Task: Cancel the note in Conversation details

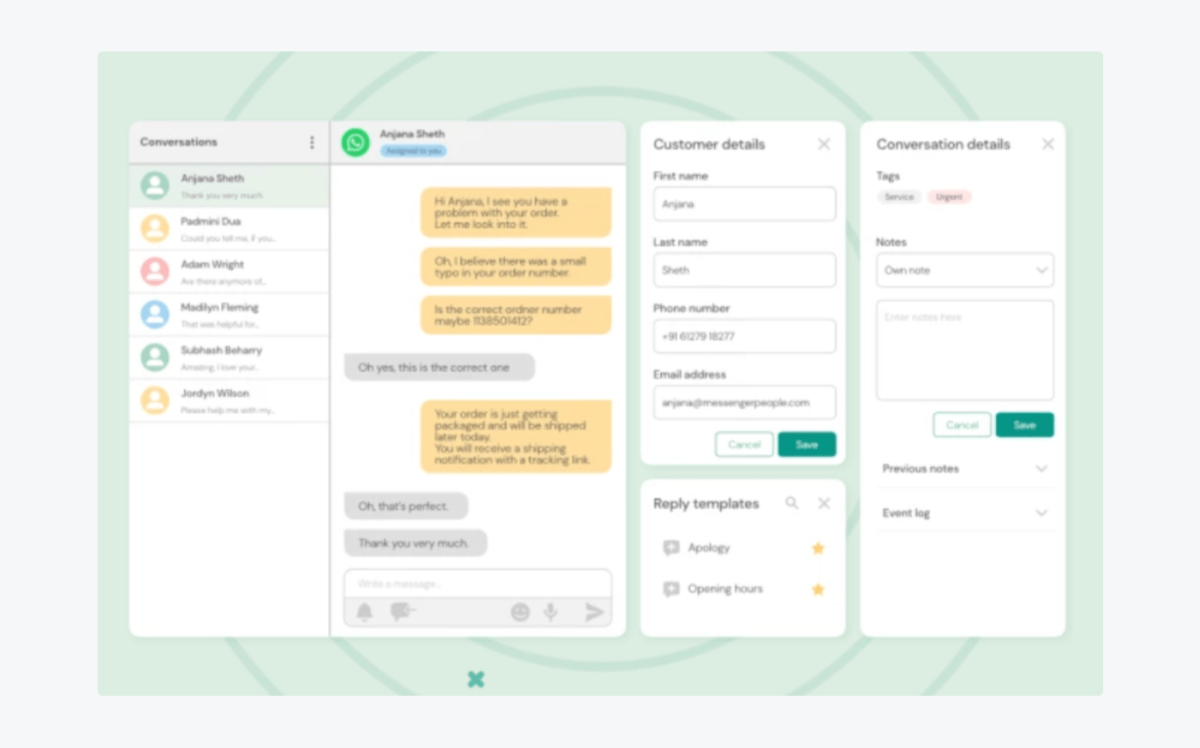Action: tap(961, 424)
